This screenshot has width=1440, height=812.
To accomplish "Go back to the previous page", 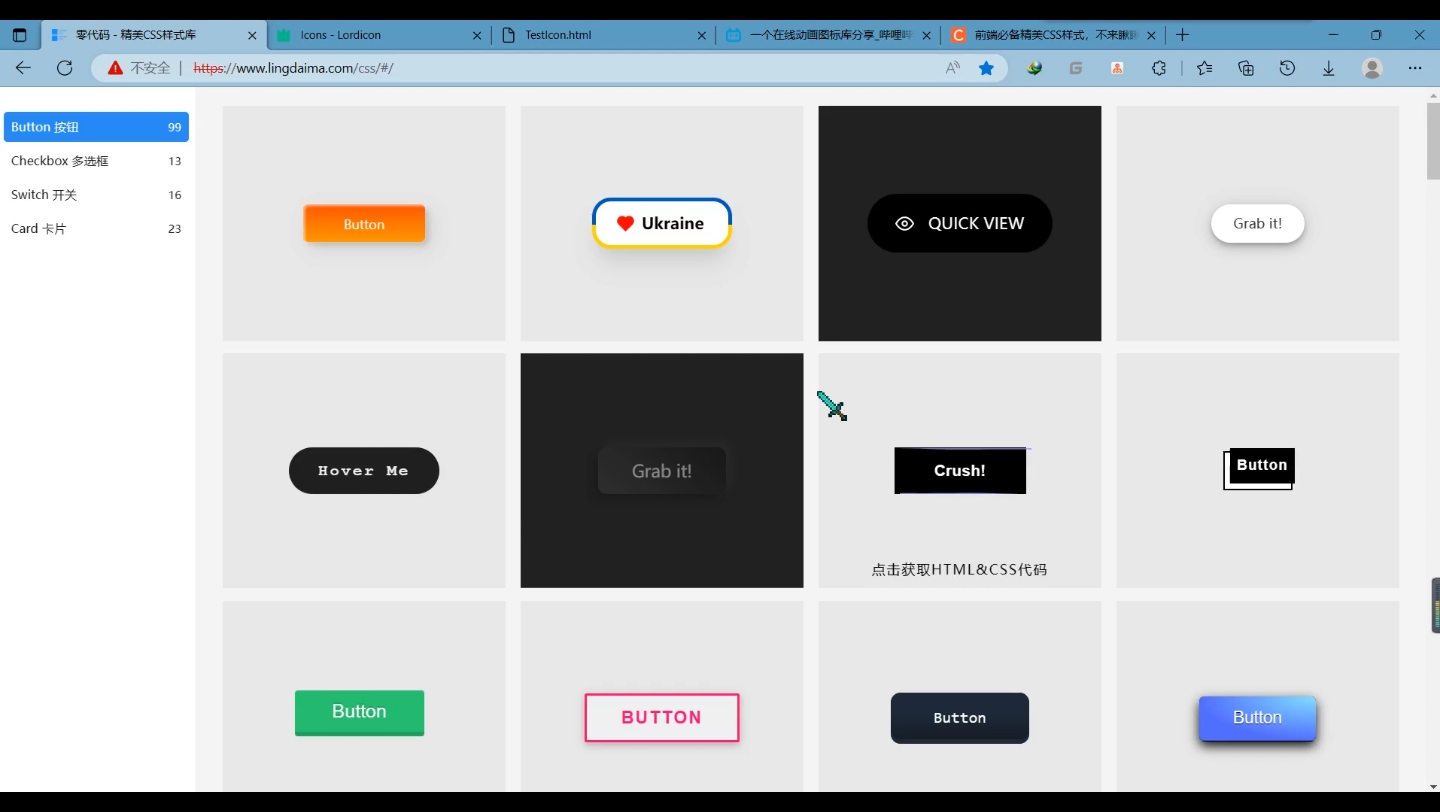I will [x=23, y=68].
